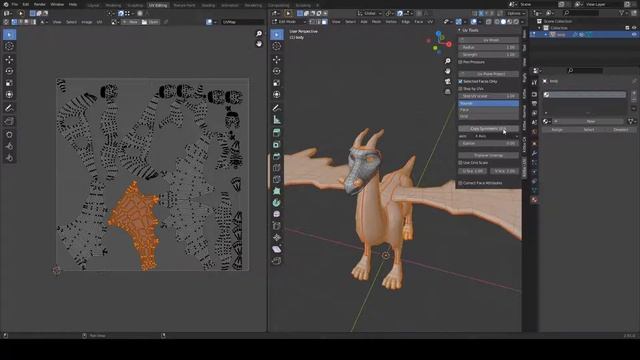
Task: Open the symmetry axis dropdown in UV Tools
Action: tap(497, 136)
